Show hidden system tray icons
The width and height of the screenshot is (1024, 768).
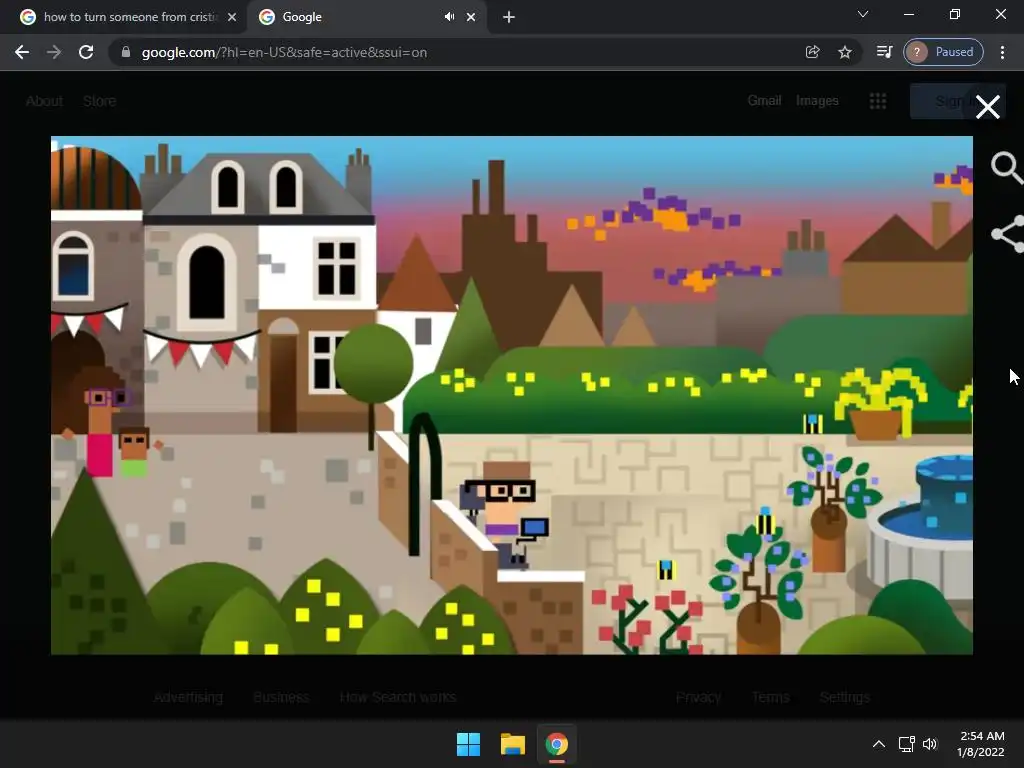coord(879,744)
